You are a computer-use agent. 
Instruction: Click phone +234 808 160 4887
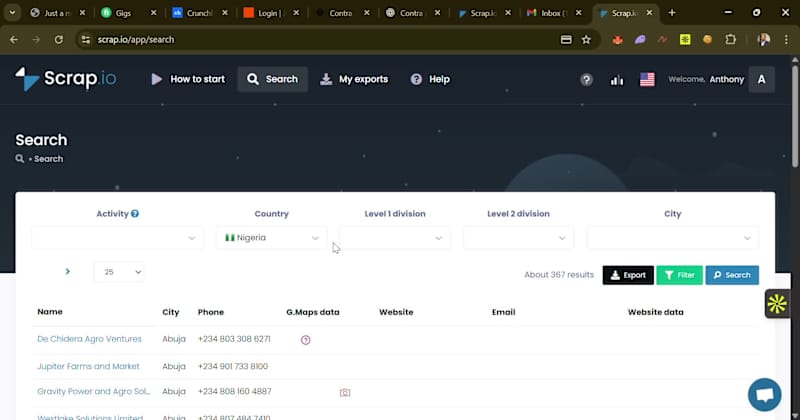235,391
